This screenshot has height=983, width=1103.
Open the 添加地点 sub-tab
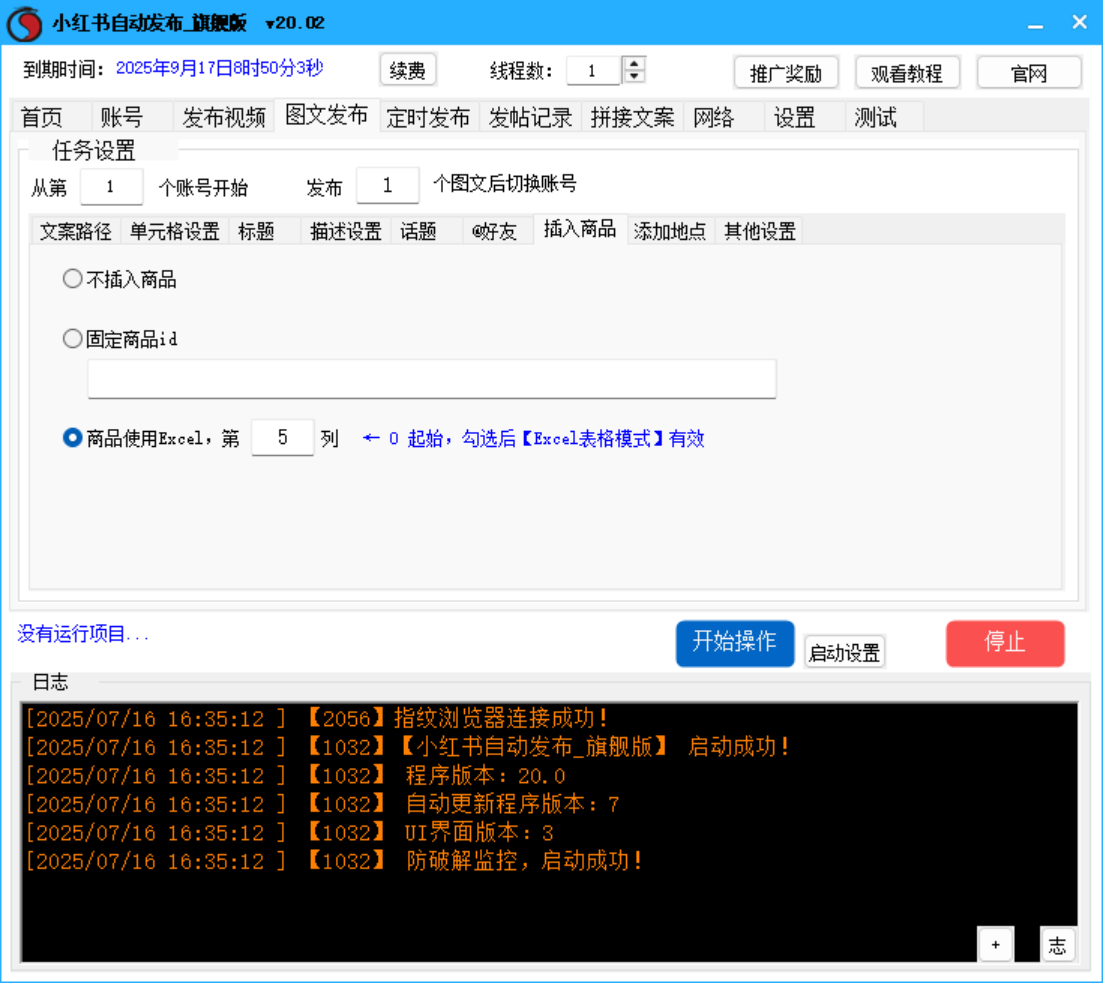tap(670, 232)
